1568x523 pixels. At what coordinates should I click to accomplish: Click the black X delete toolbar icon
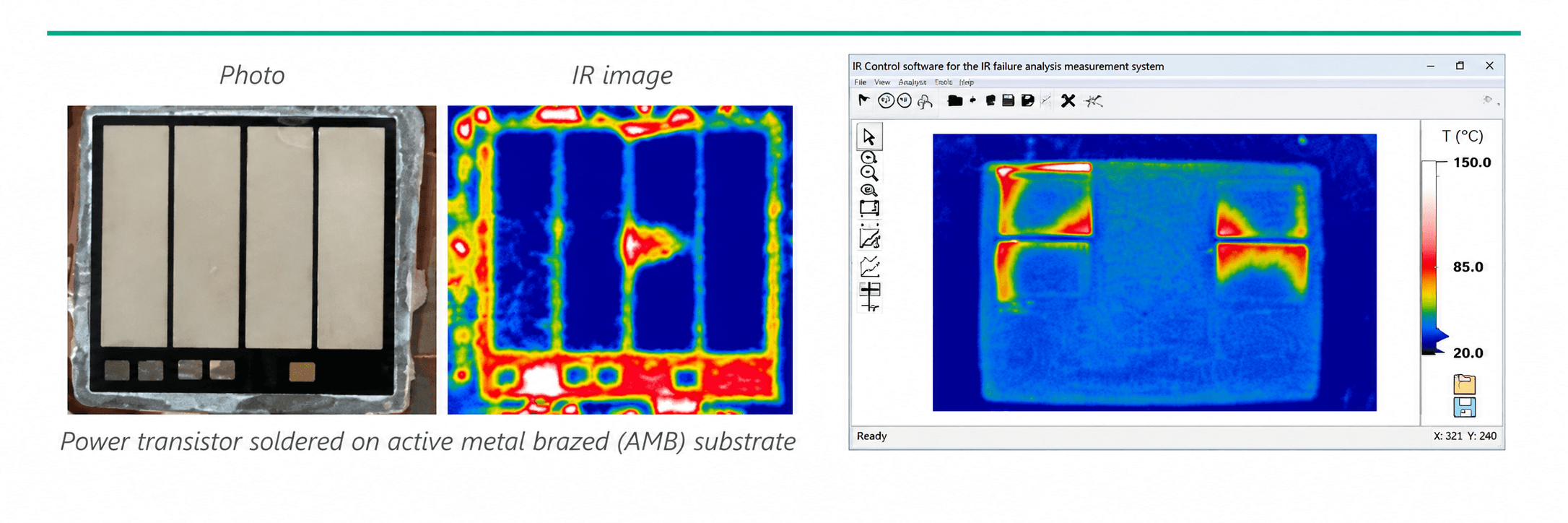[x=1068, y=101]
